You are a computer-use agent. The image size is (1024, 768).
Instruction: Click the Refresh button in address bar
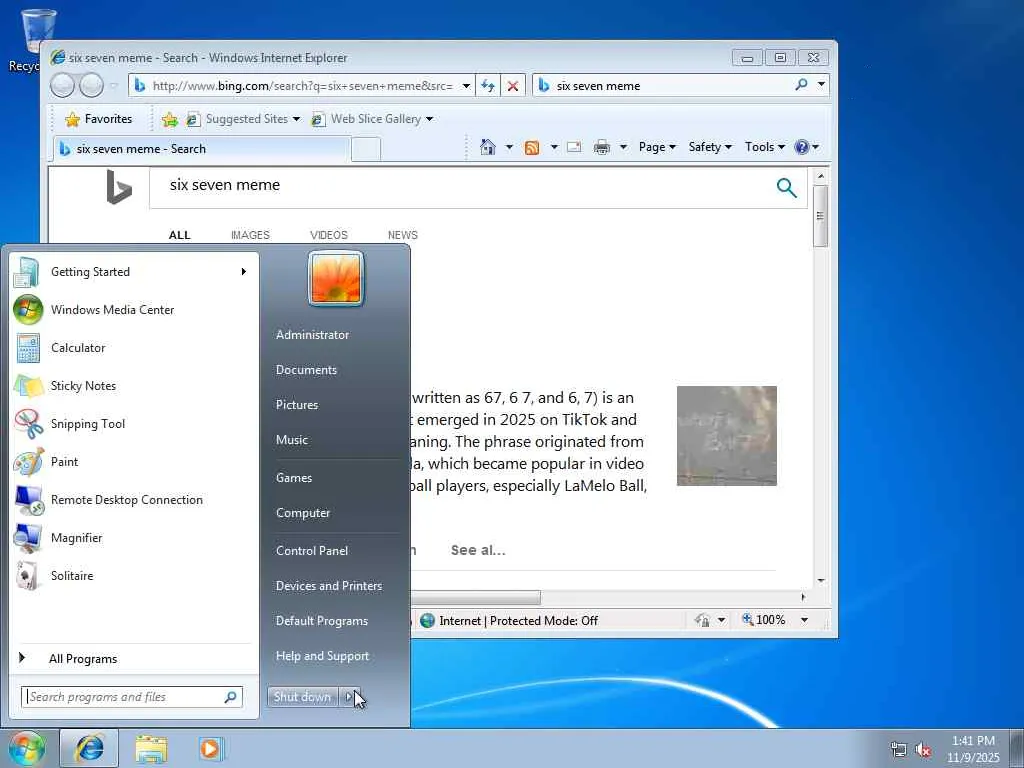(488, 86)
